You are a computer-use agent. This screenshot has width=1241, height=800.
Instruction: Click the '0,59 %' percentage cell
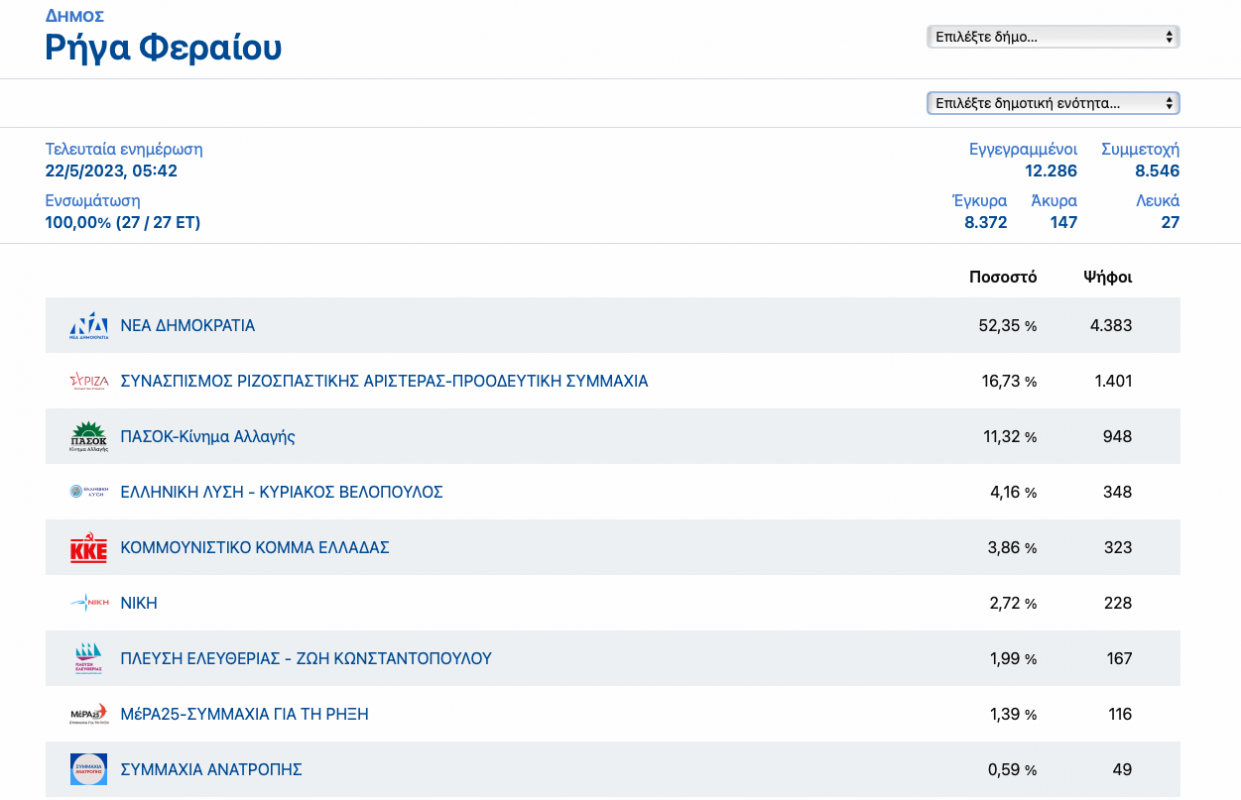pos(1012,769)
